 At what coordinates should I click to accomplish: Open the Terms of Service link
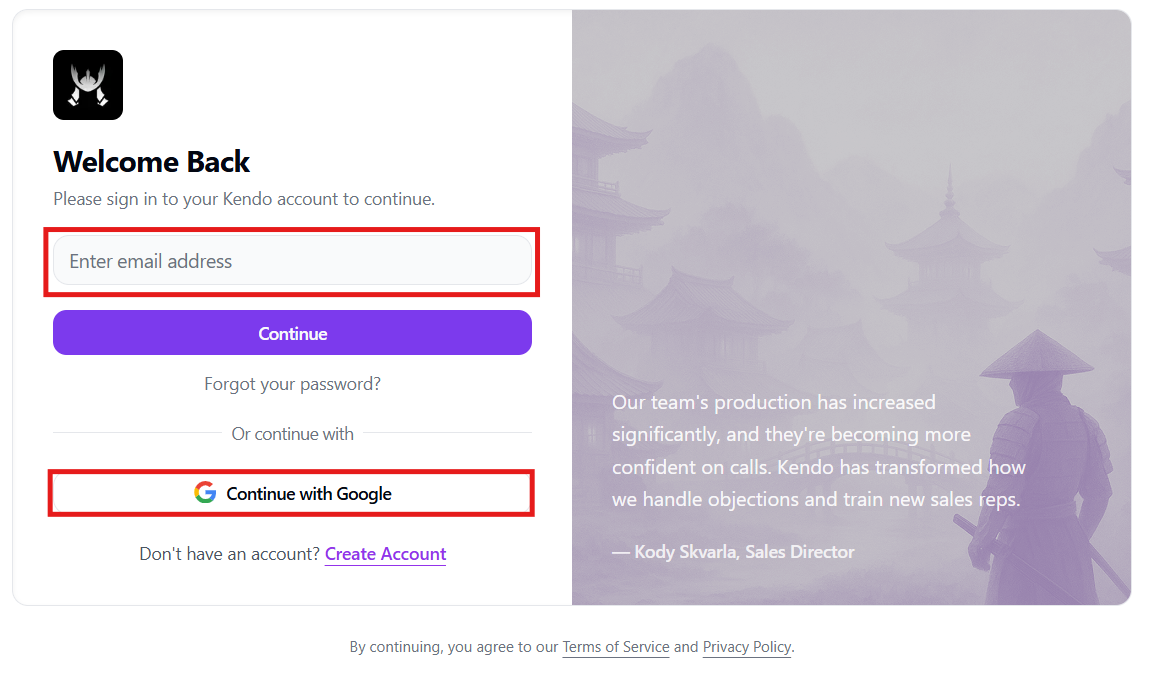615,647
